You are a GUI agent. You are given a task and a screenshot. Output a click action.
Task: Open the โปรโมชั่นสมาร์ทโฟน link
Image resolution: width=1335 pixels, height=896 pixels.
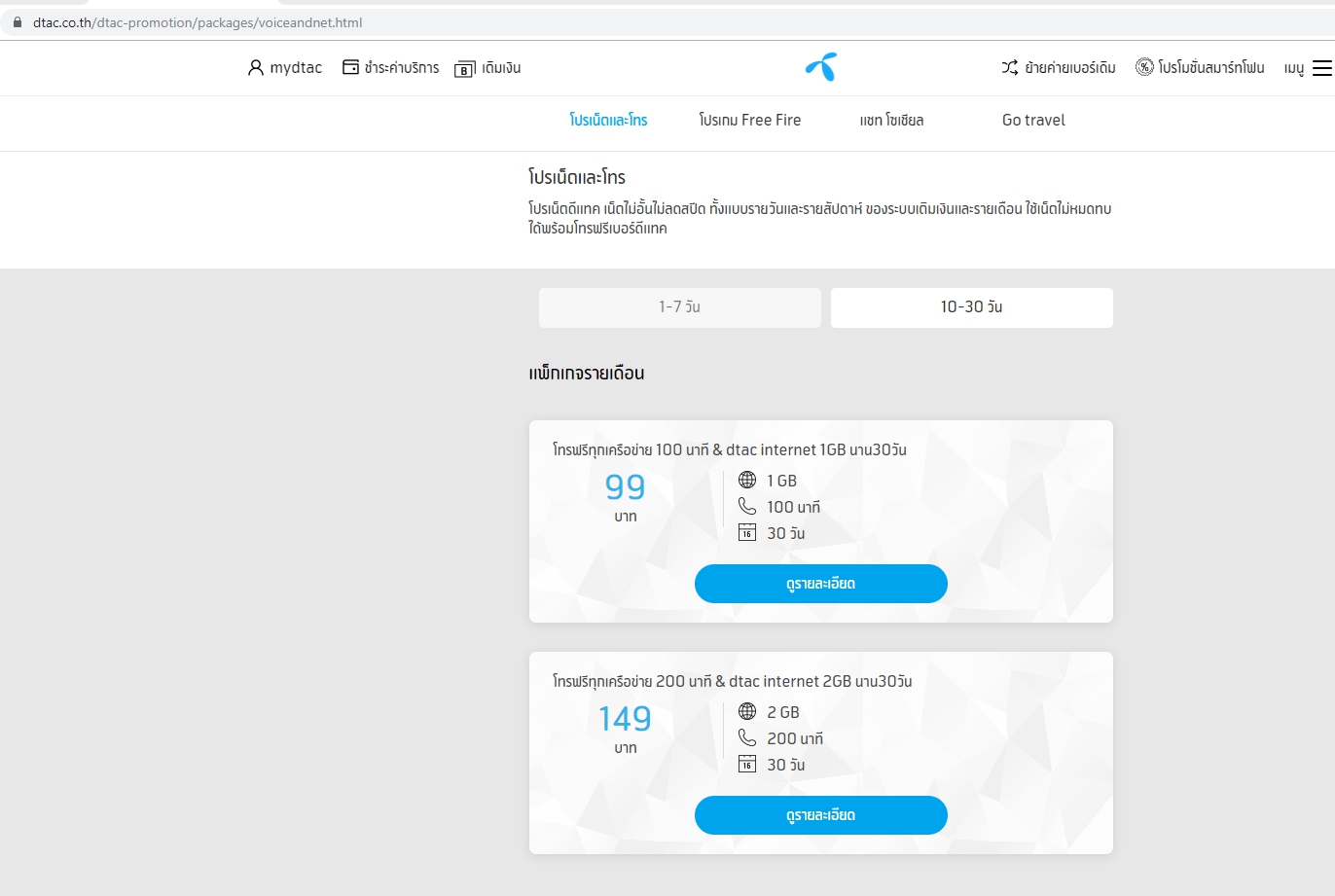[1211, 68]
